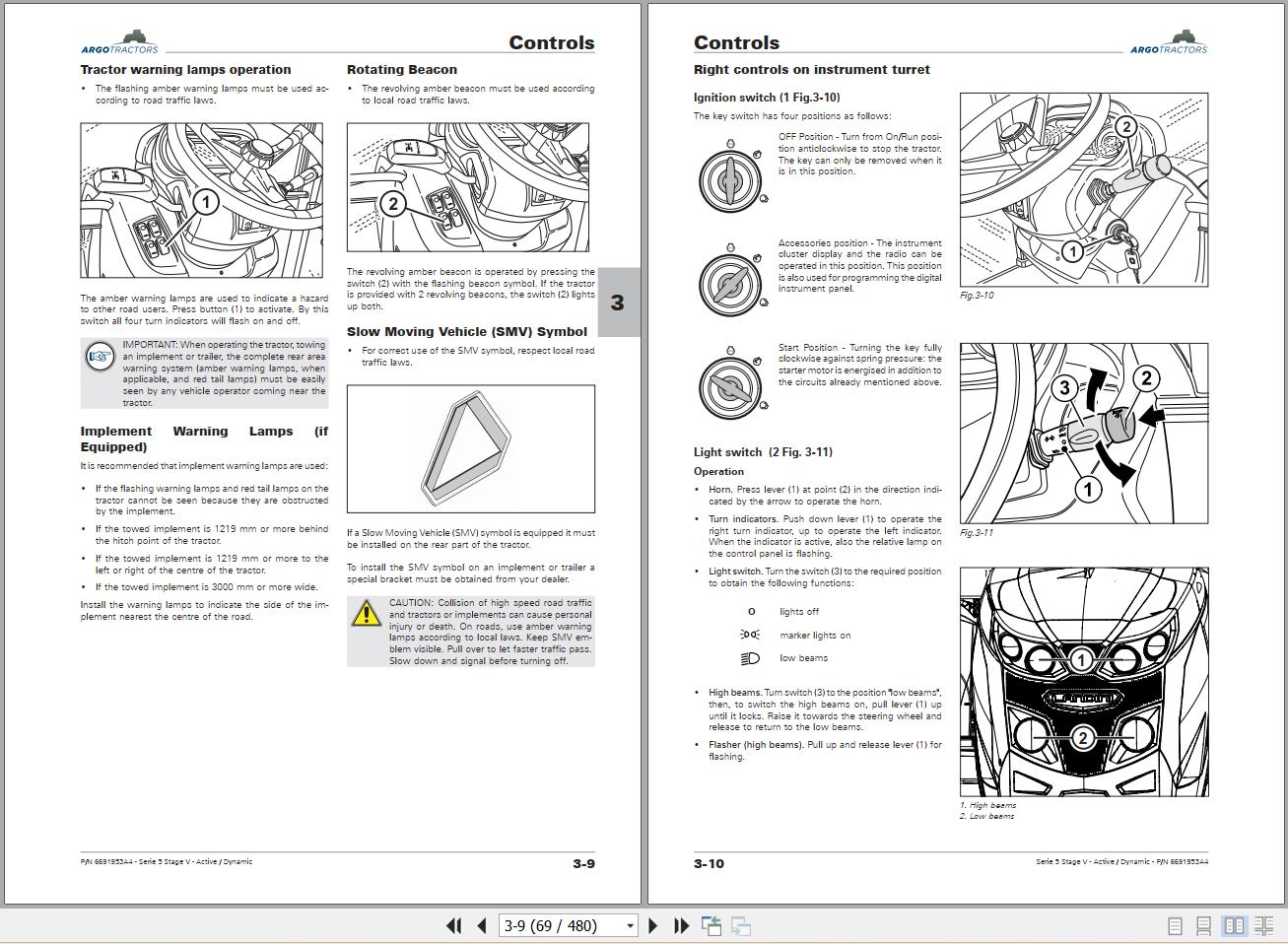Click the chapter 3 side tab
1288x944 pixels.
click(x=618, y=303)
